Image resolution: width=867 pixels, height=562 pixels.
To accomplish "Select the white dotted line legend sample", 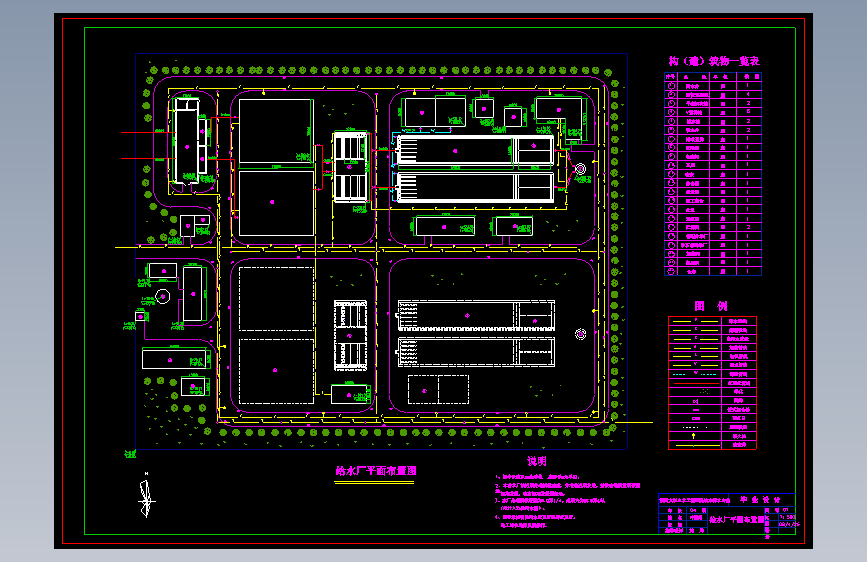I will coord(695,427).
